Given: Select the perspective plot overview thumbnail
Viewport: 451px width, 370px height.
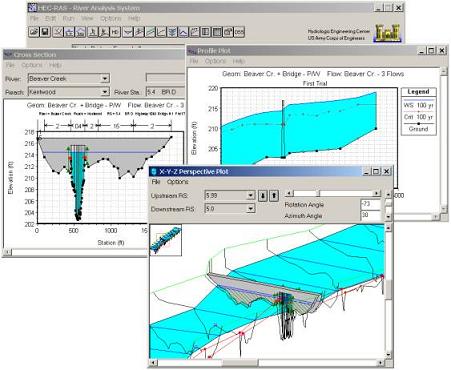Looking at the screenshot, I should tap(166, 240).
